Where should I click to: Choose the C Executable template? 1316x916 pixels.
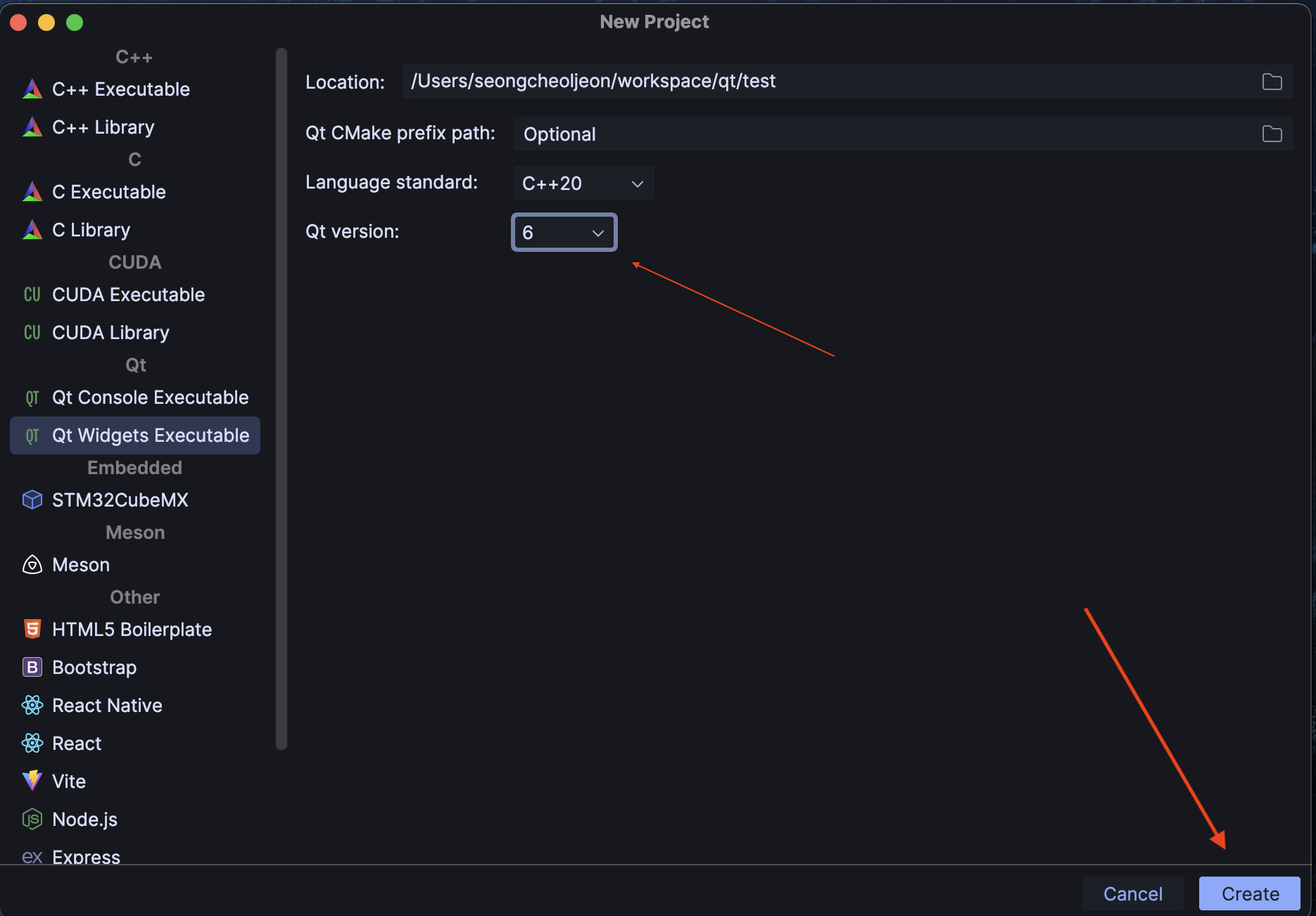point(109,191)
